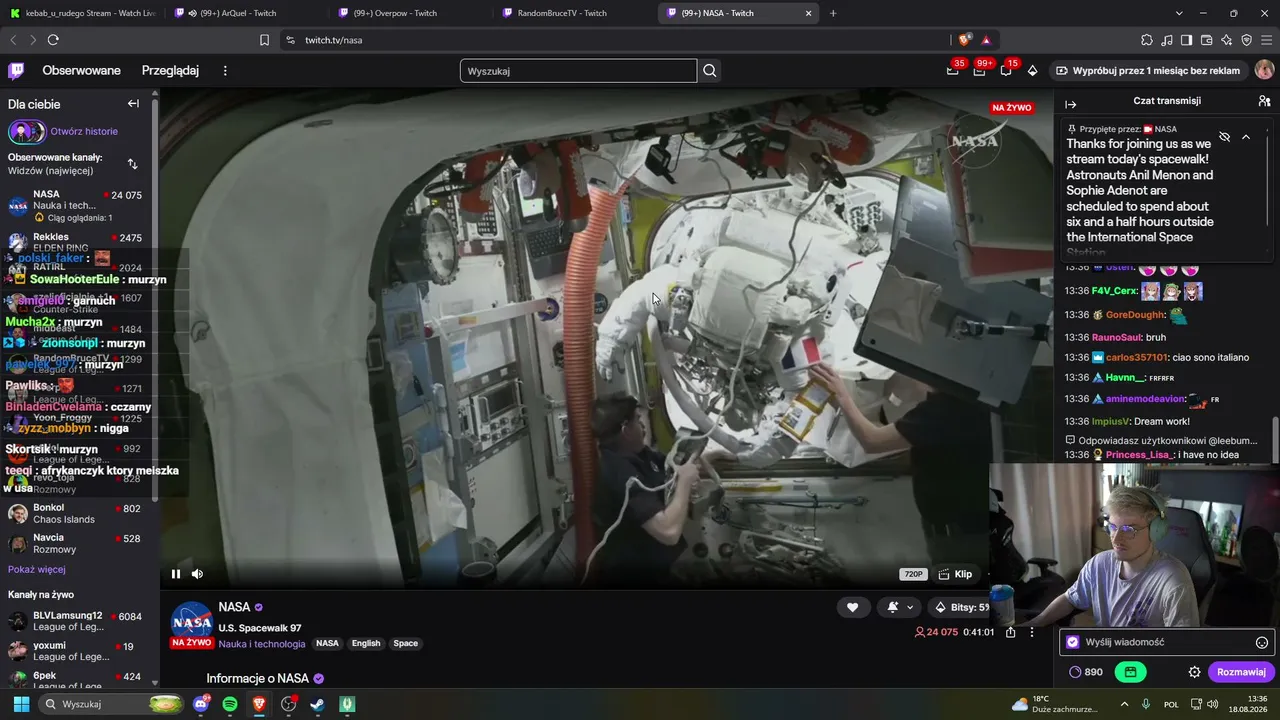The width and height of the screenshot is (1280, 720).
Task: Open Nauka i technologia category link
Action: click(262, 644)
